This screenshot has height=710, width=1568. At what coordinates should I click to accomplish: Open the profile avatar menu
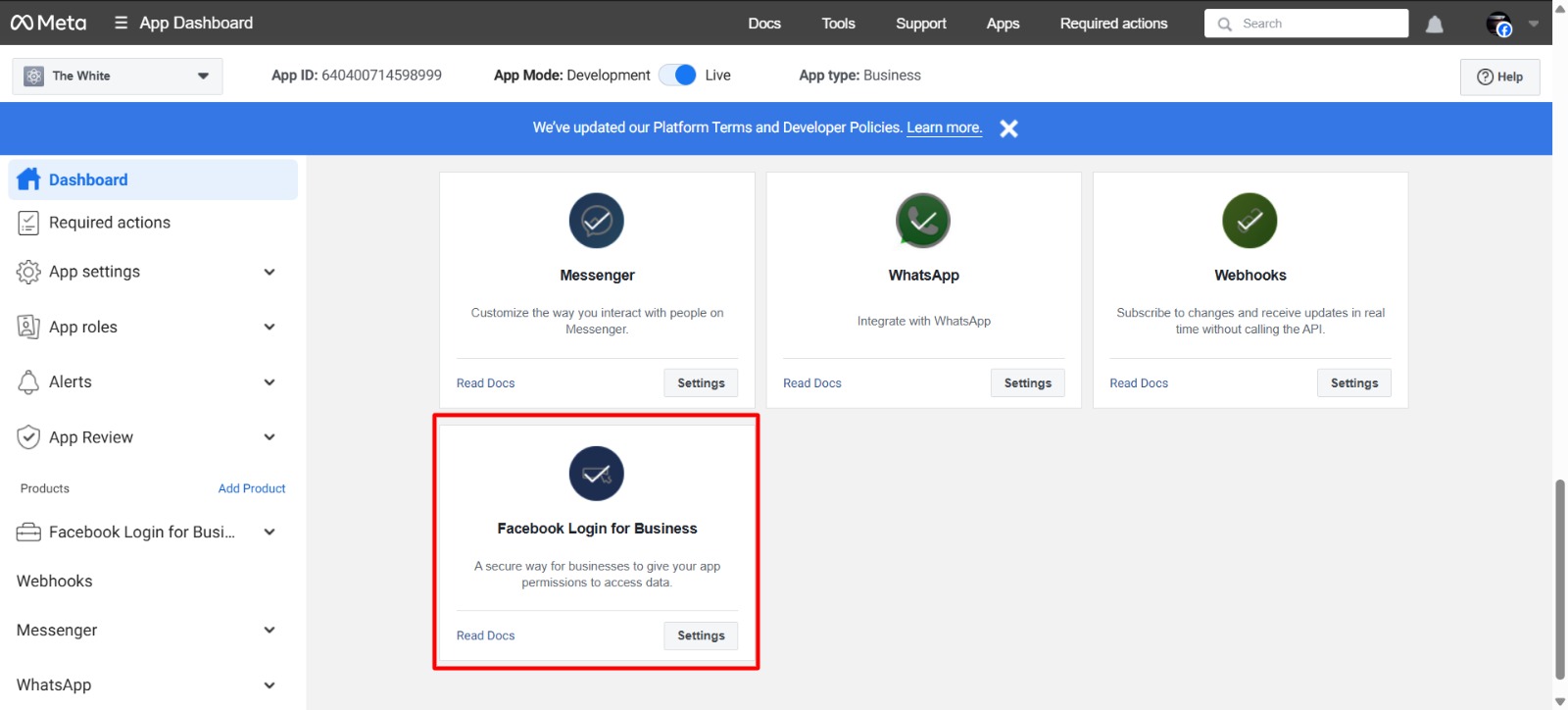tap(1498, 25)
